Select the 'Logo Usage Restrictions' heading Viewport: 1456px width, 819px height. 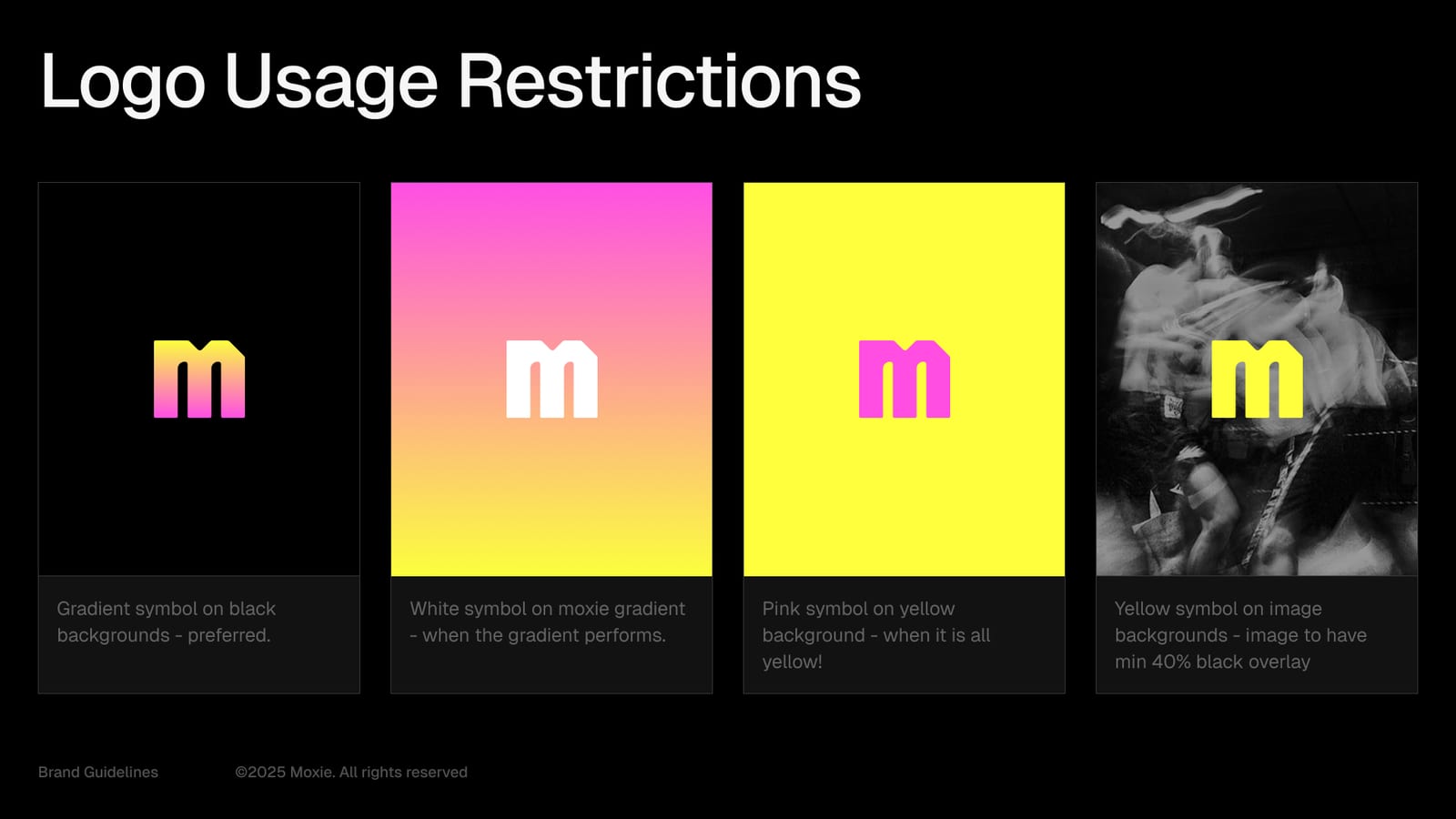450,84
